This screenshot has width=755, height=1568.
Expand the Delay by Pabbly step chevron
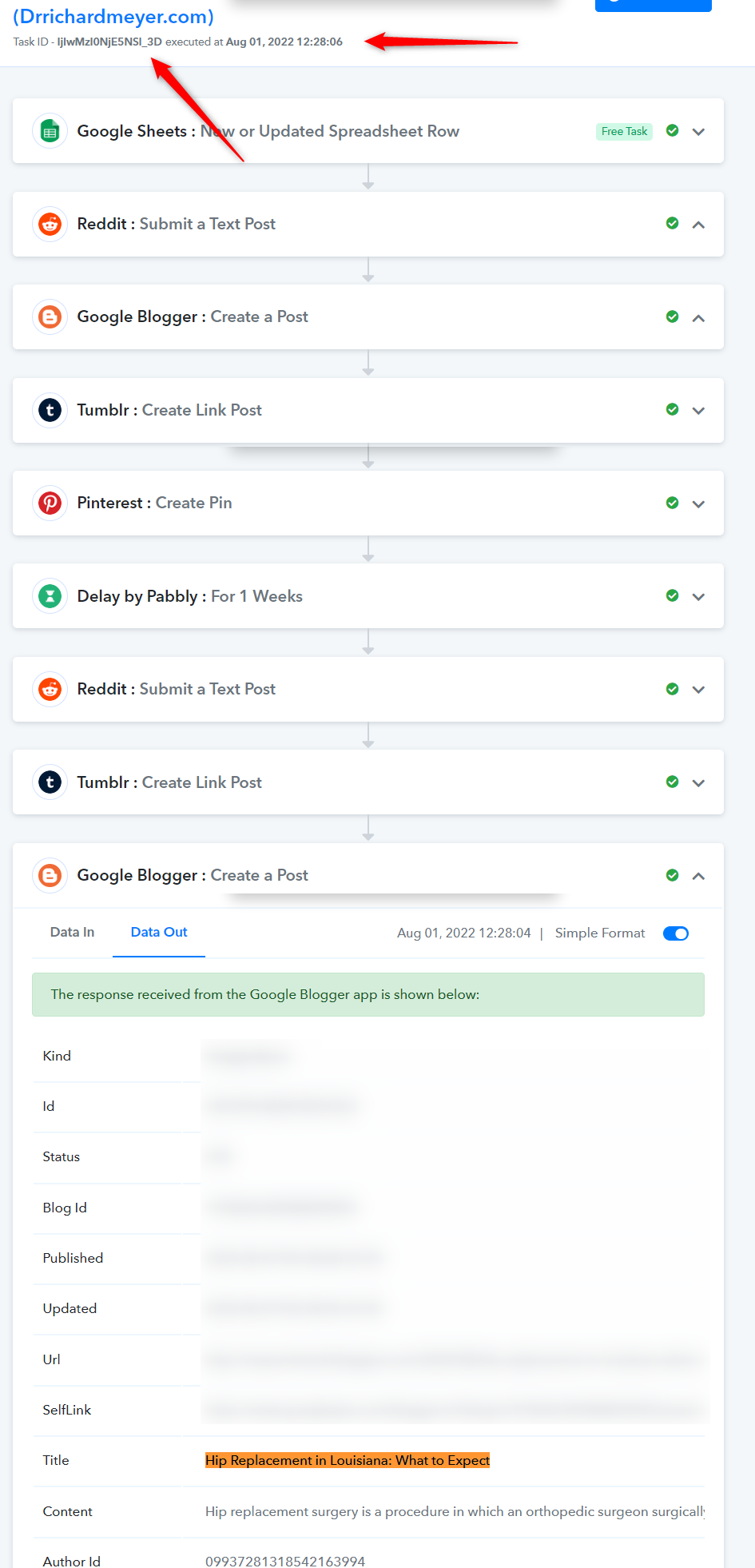pyautogui.click(x=698, y=597)
